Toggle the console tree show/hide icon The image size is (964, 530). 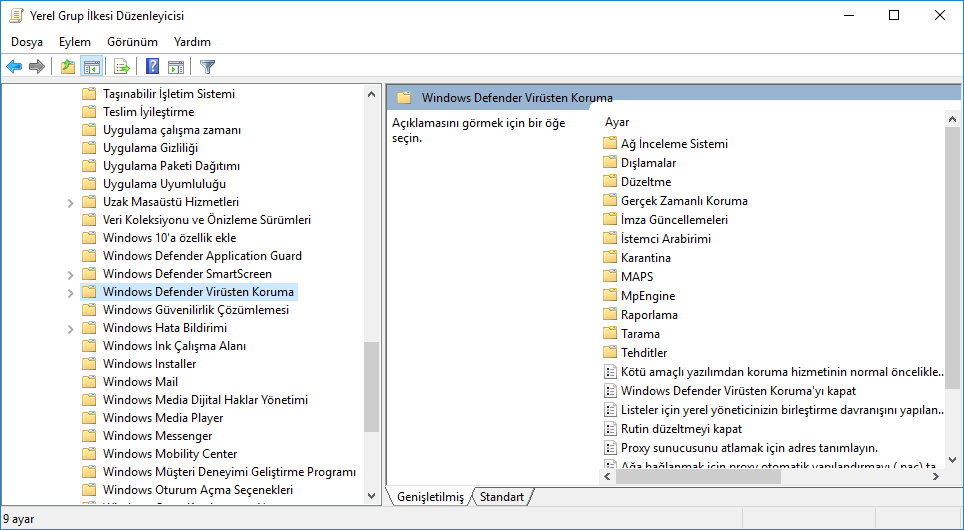(92, 66)
